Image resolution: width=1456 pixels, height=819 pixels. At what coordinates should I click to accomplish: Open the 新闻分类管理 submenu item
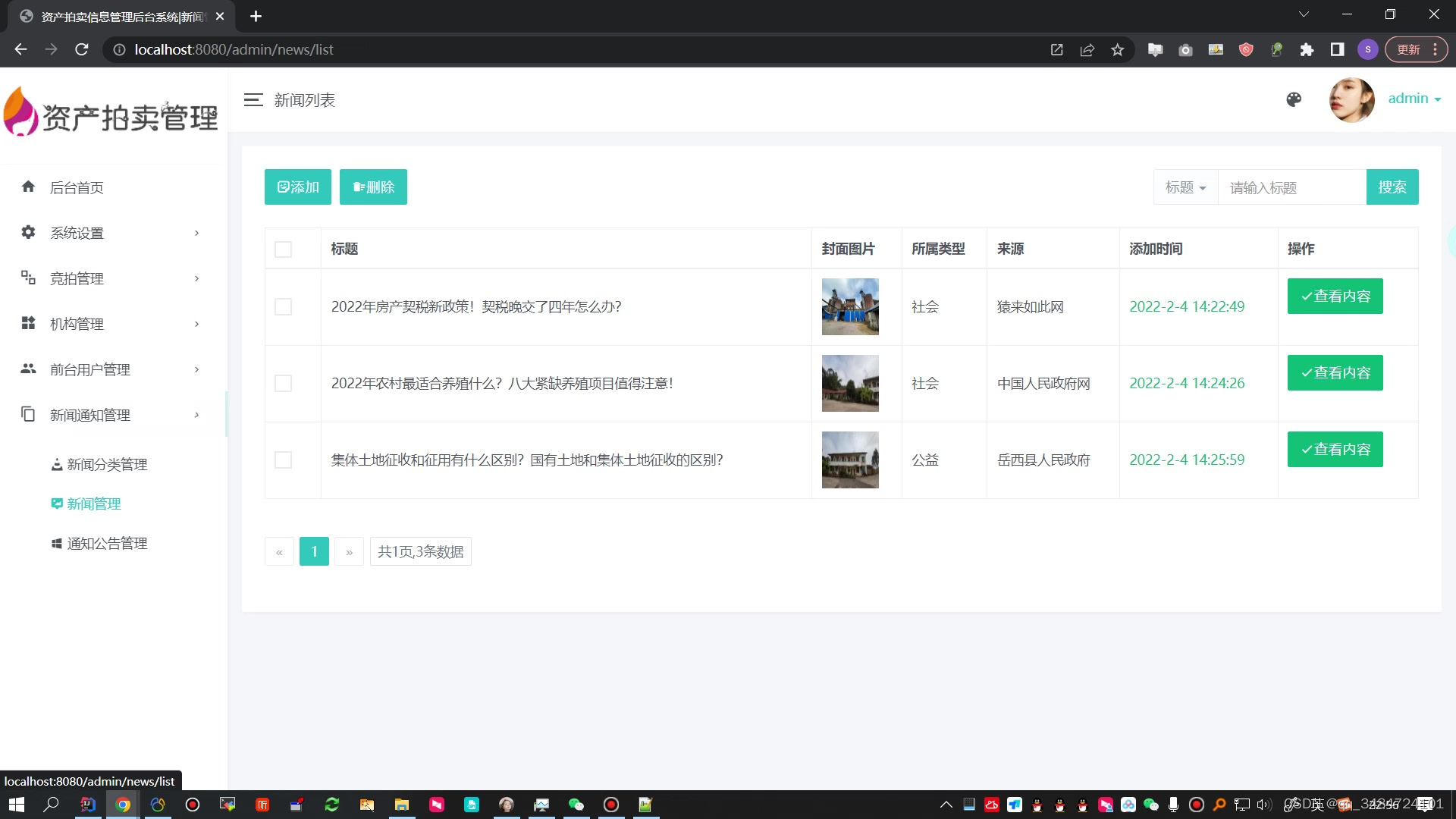(x=107, y=464)
